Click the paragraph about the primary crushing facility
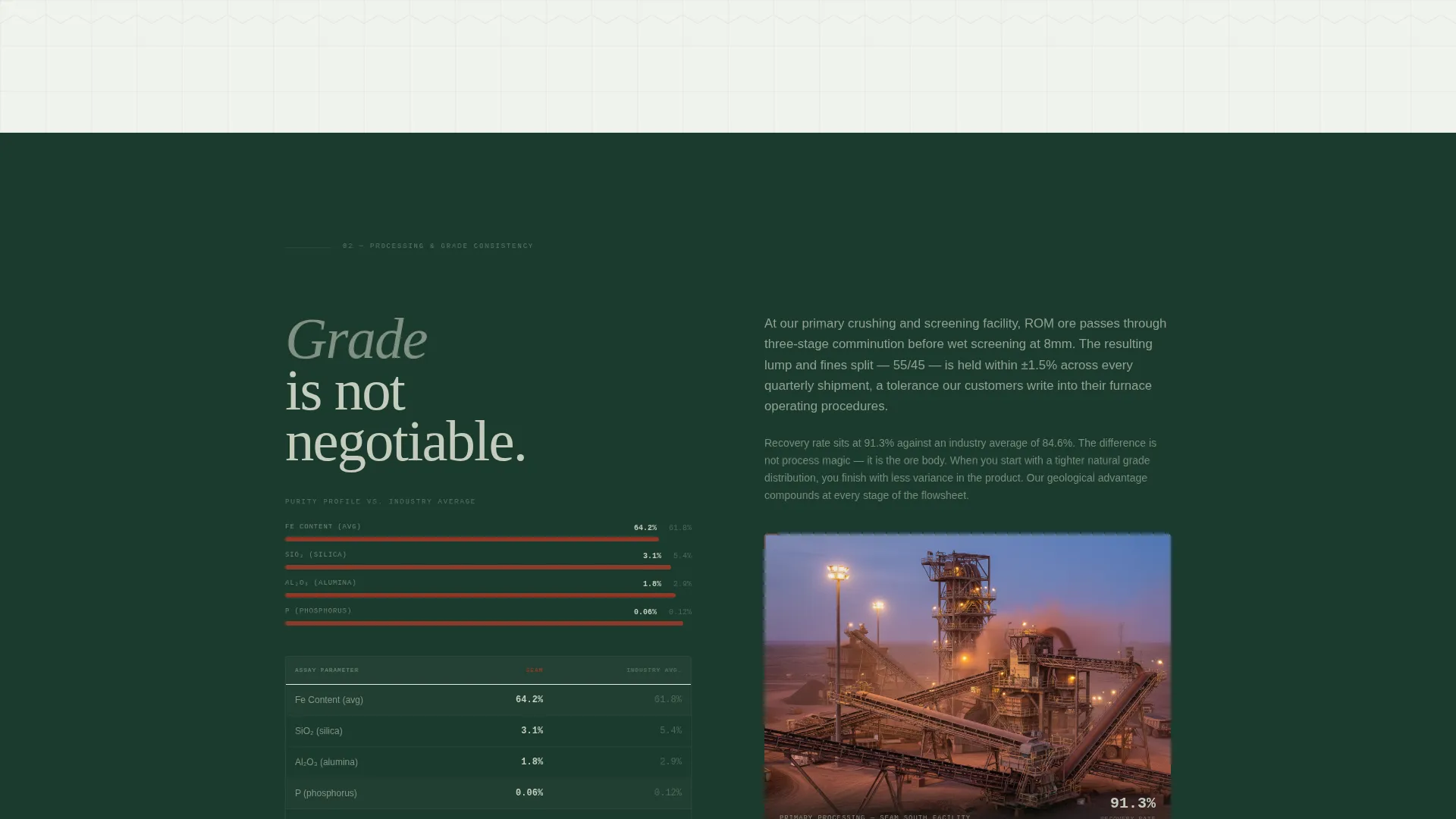The height and width of the screenshot is (819, 1456). (x=967, y=365)
